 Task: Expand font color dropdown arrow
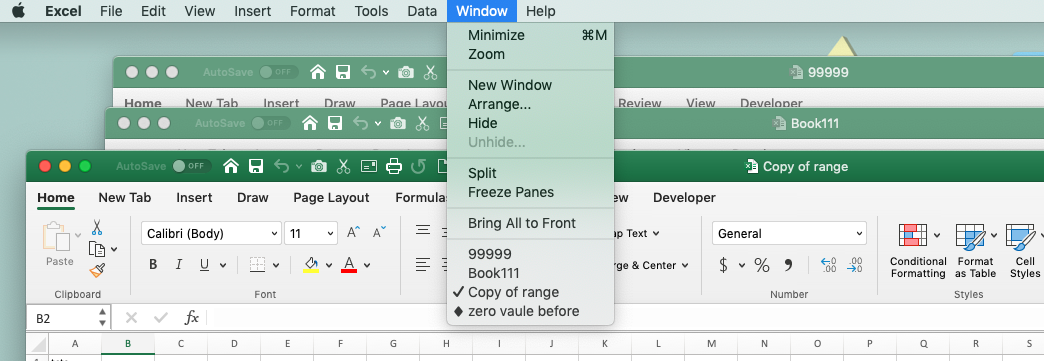tap(367, 265)
